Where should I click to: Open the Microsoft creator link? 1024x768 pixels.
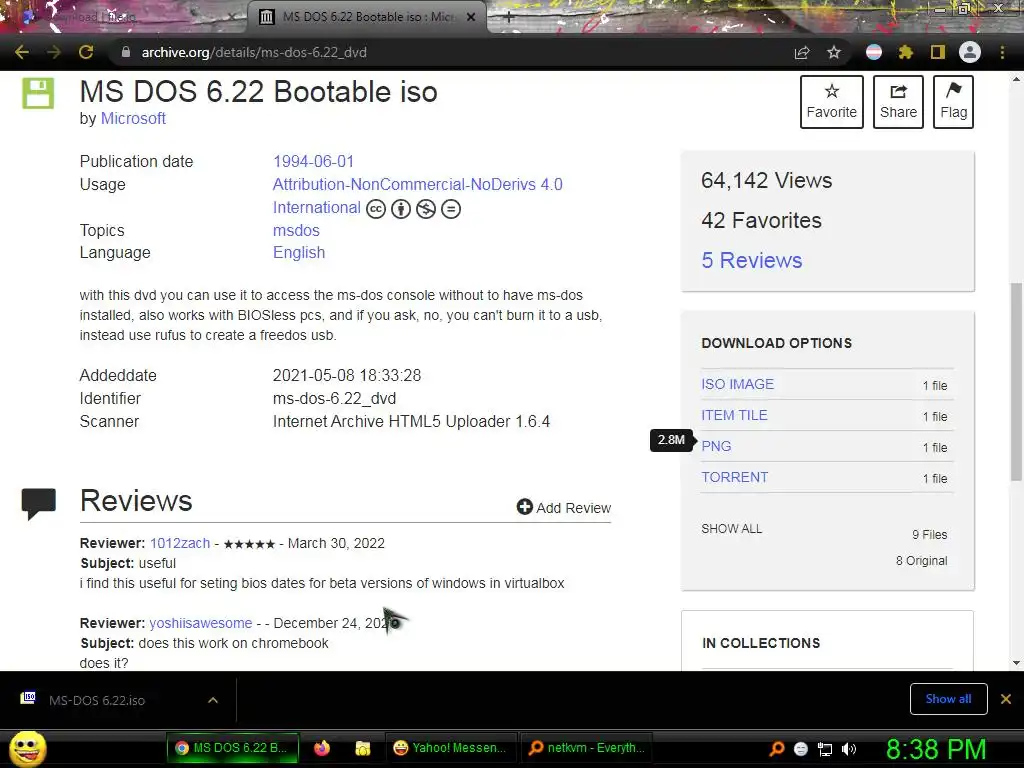133,118
